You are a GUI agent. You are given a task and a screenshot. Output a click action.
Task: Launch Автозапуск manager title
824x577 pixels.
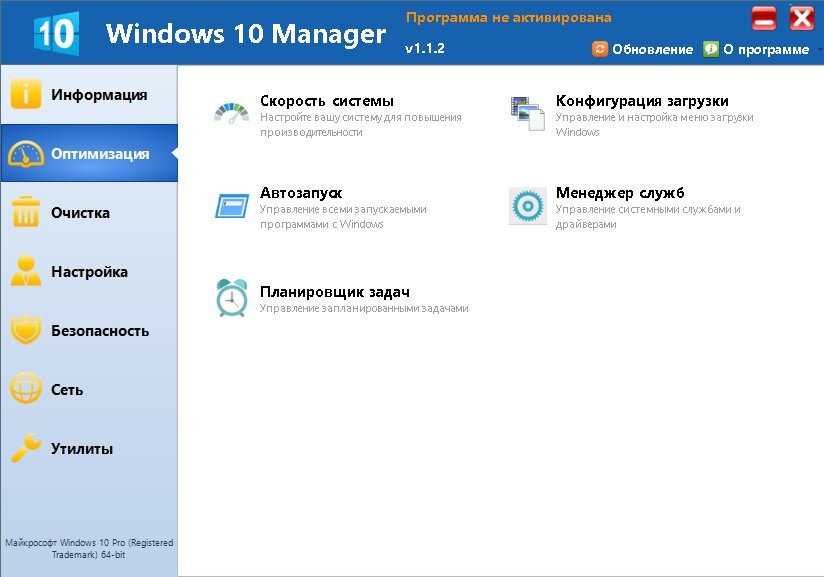click(301, 193)
